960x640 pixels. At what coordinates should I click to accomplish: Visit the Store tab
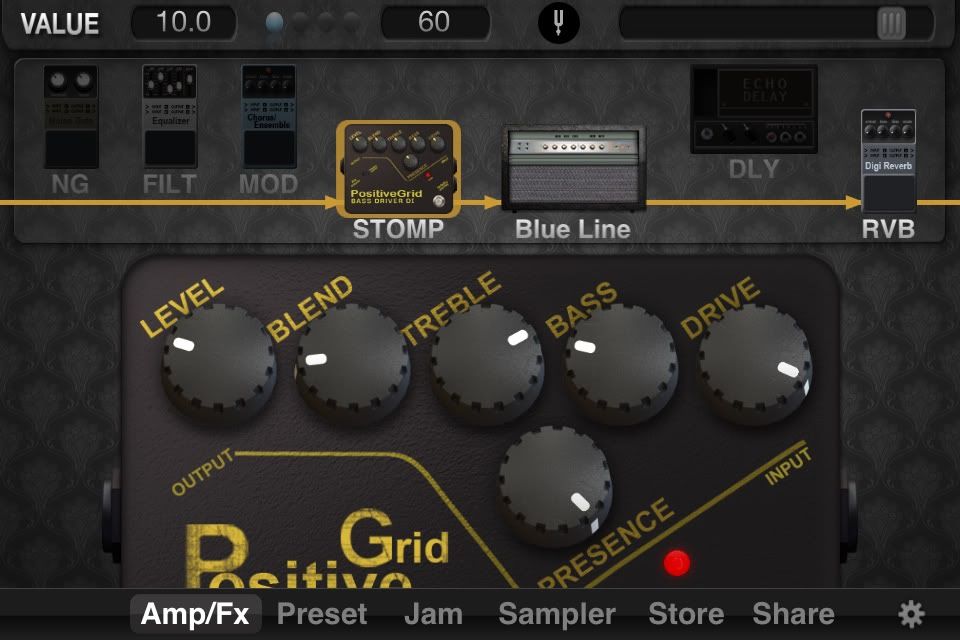tap(686, 614)
